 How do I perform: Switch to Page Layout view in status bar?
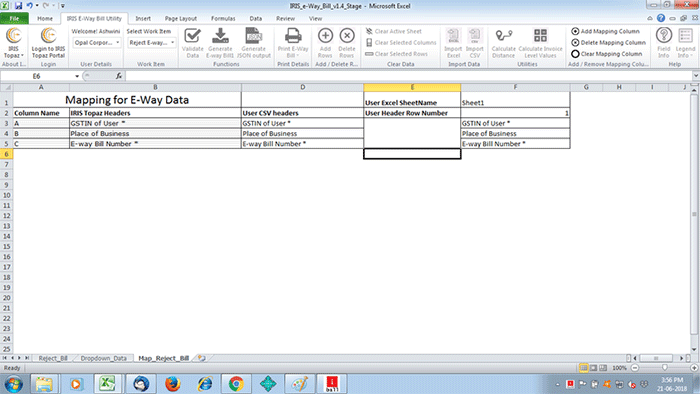pyautogui.click(x=593, y=368)
